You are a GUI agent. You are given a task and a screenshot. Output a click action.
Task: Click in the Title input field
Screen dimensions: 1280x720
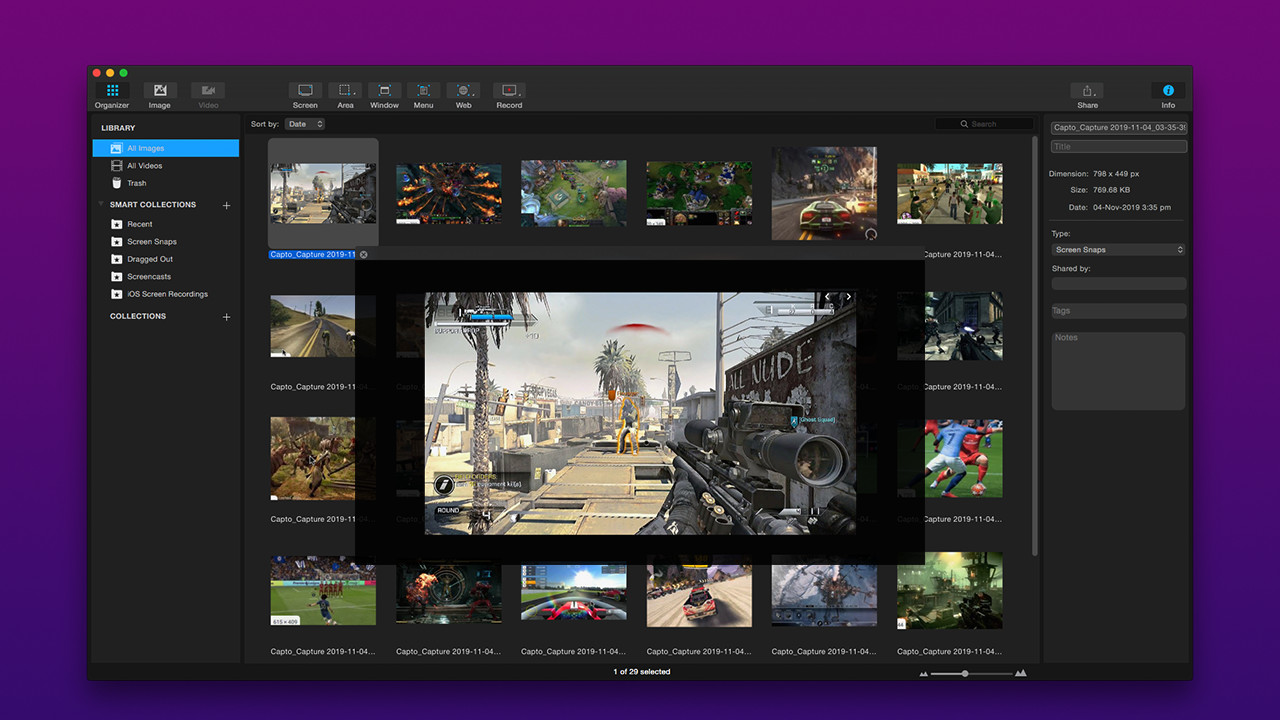pos(1118,146)
